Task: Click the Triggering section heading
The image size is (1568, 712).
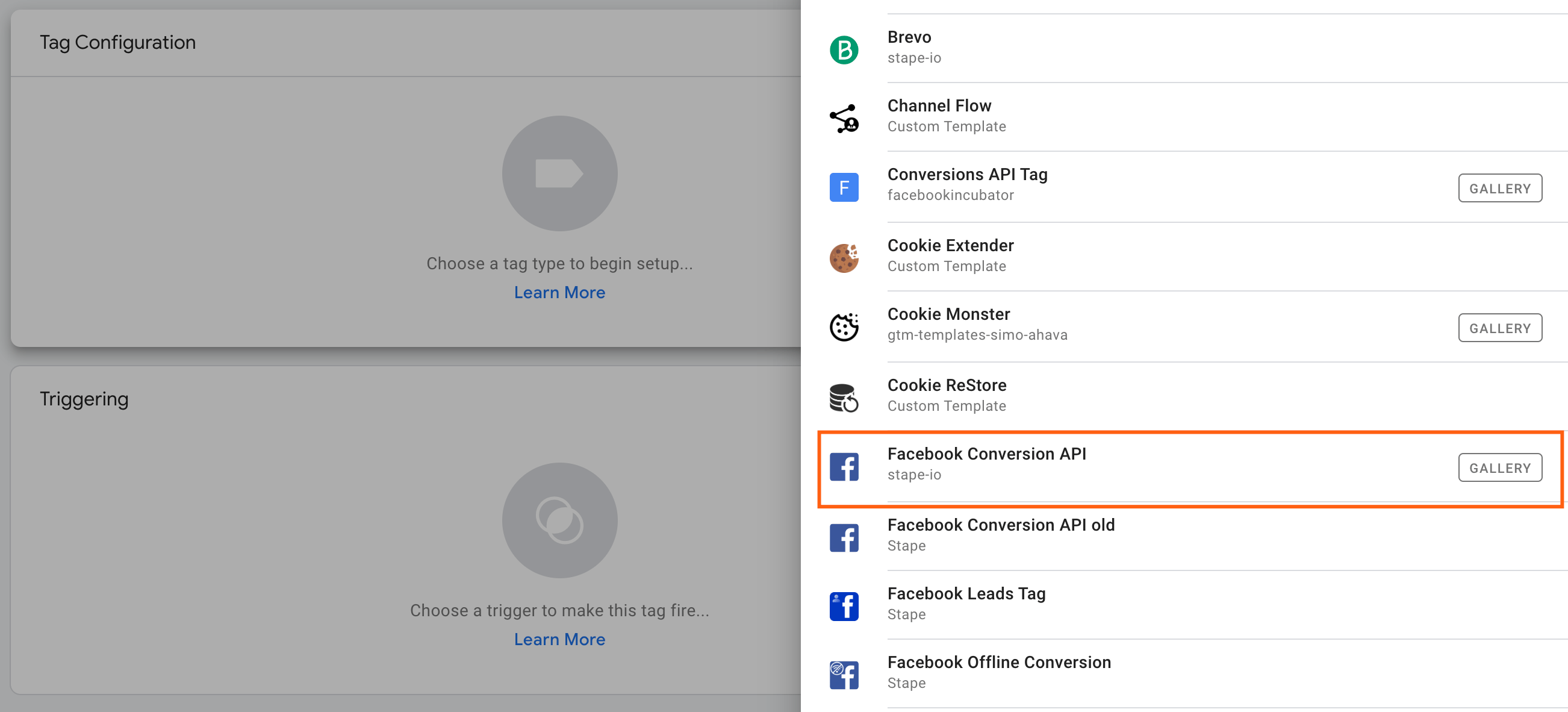Action: coord(84,399)
